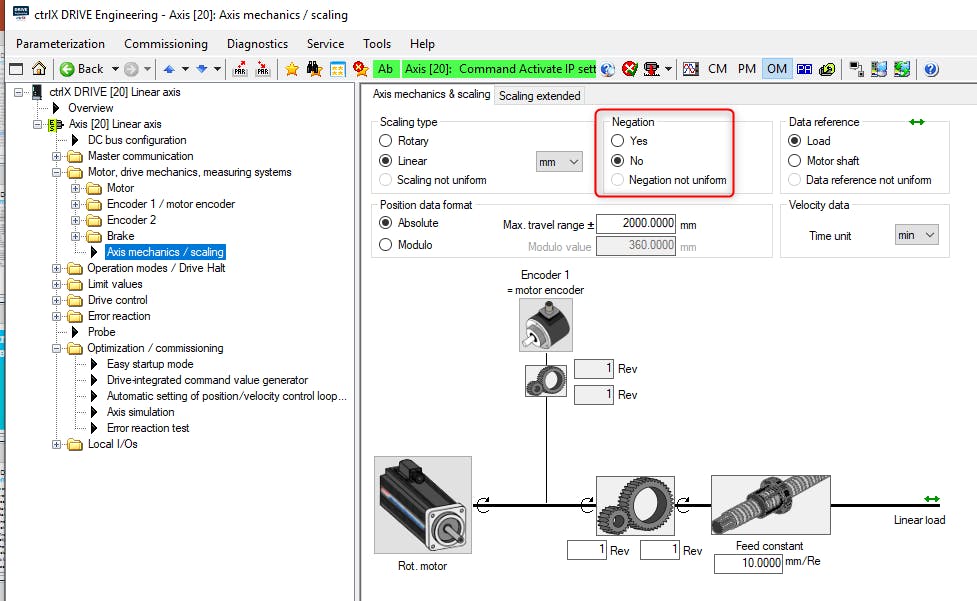Click the PAR load parameters icon with up arrow

[240, 69]
